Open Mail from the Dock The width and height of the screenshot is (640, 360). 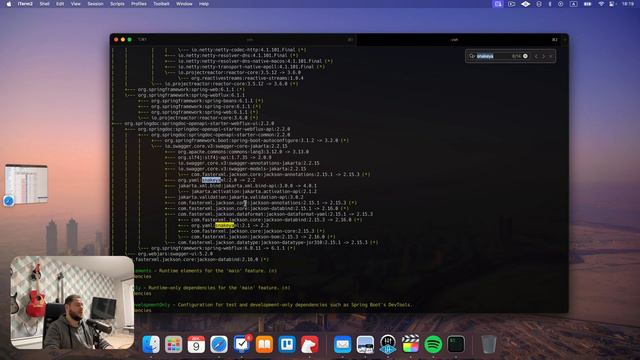pyautogui.click(x=342, y=344)
